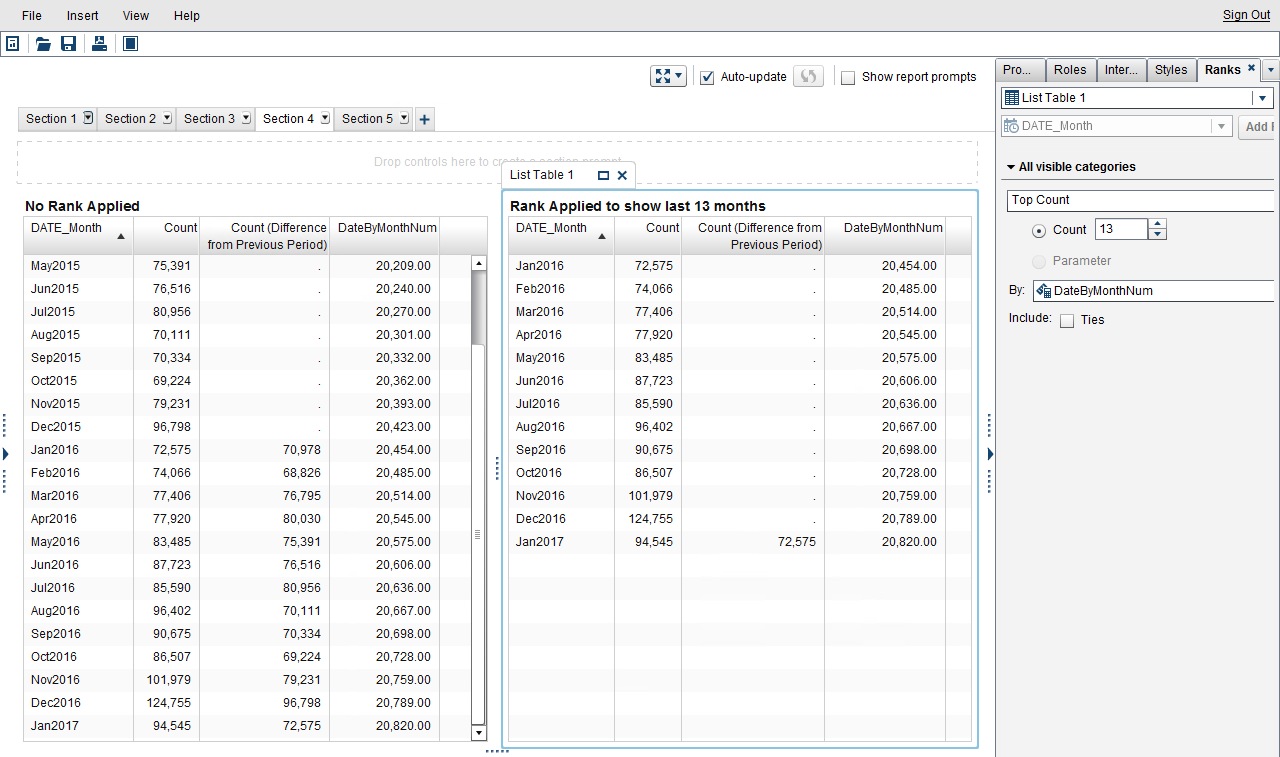
Task: Maximize the List Table 1 object
Action: click(603, 175)
